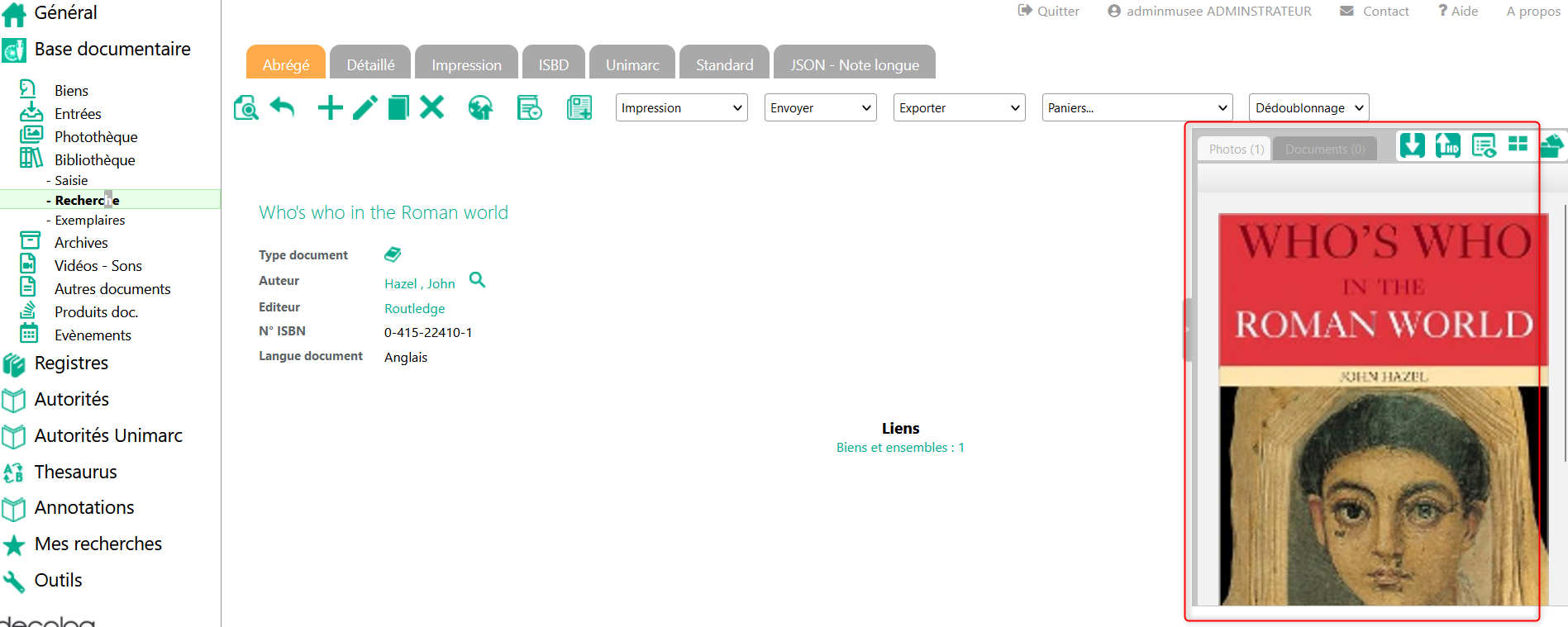Viewport: 1568px width, 627px height.
Task: Open the Entrées menu entry
Action: [x=78, y=113]
